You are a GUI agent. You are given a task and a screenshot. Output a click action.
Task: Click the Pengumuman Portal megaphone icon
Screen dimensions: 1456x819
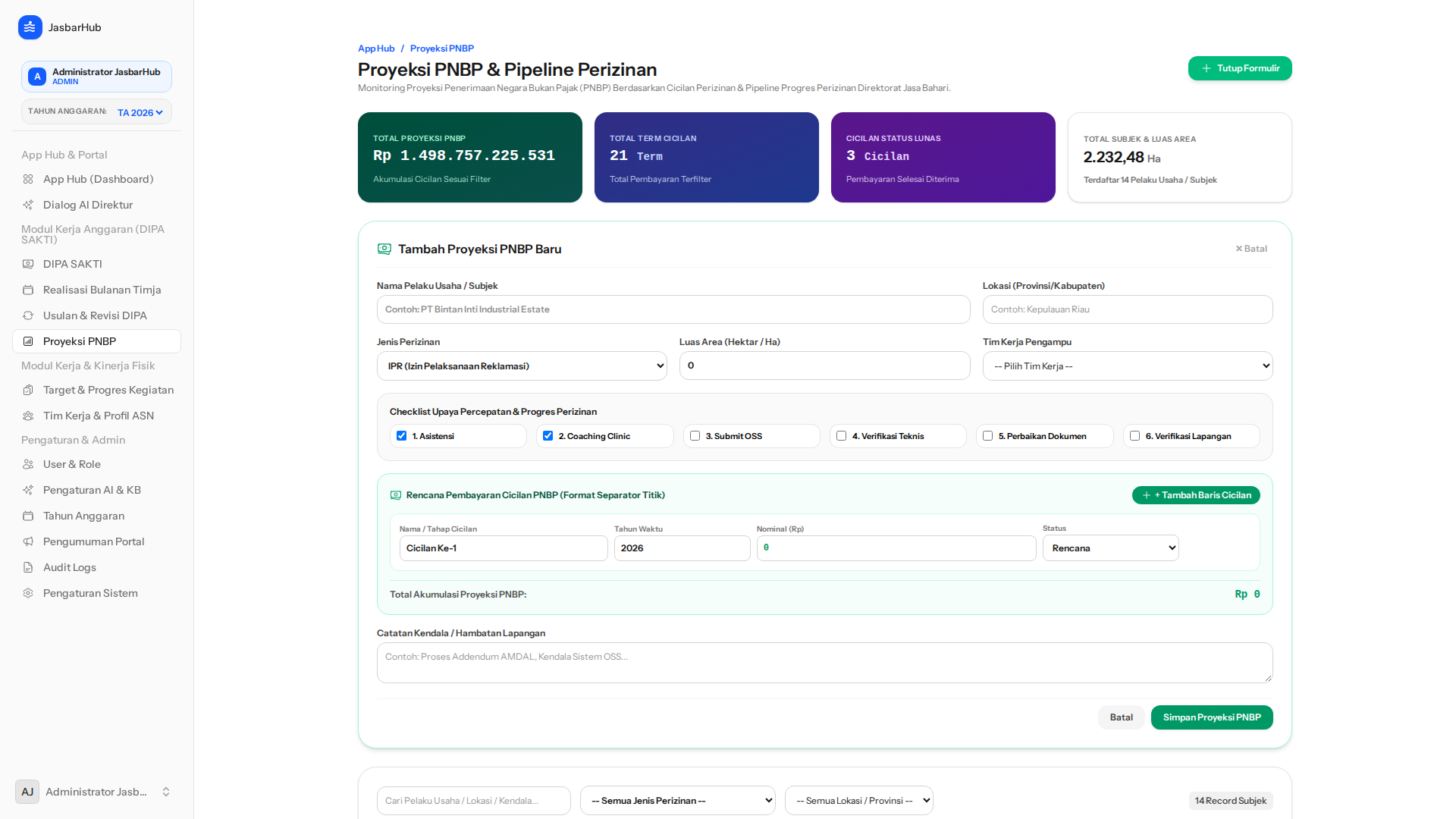point(28,542)
